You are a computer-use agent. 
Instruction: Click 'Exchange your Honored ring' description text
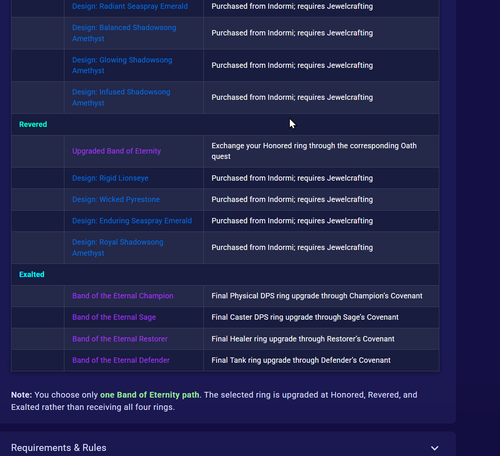pos(314,151)
